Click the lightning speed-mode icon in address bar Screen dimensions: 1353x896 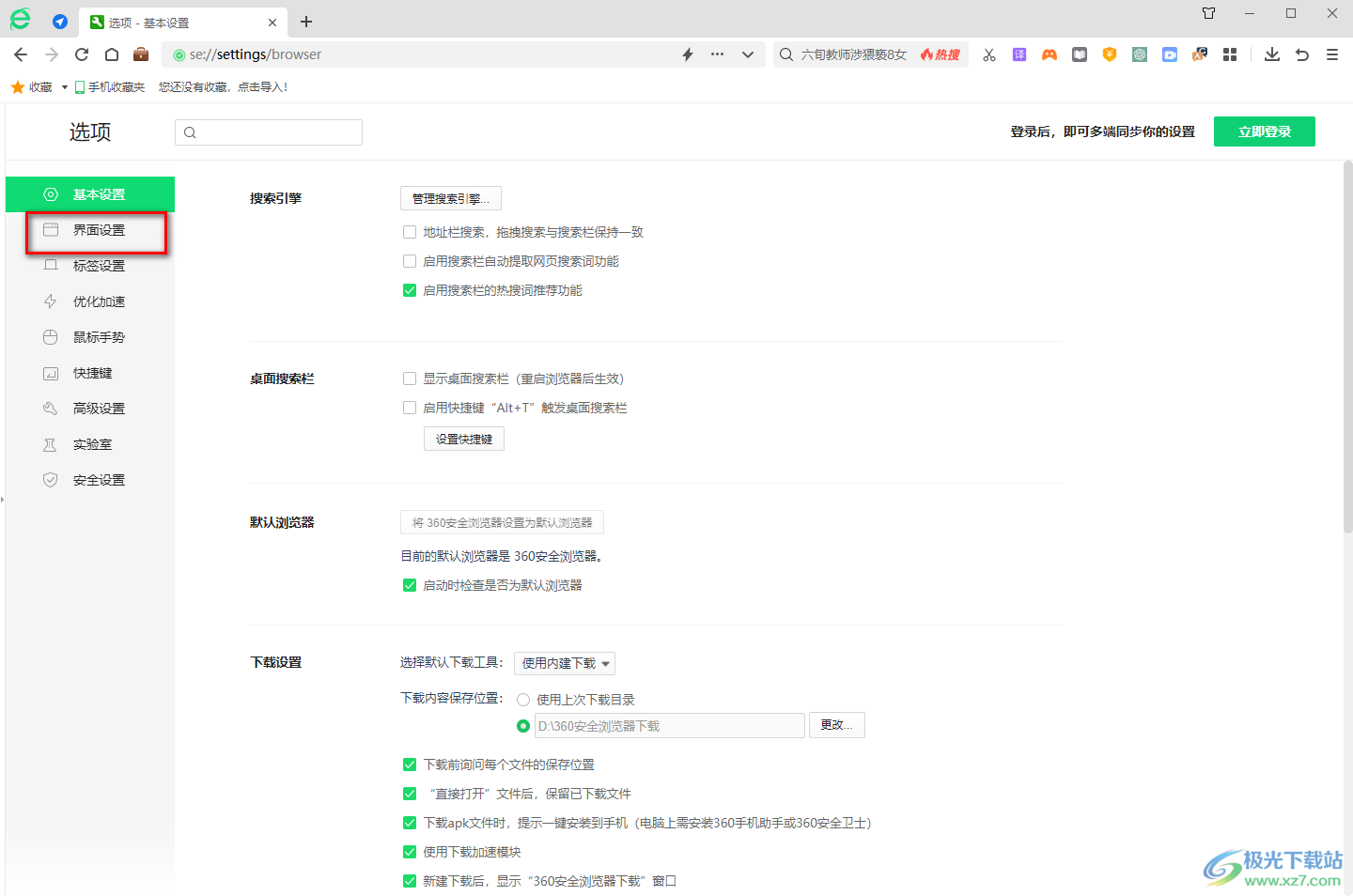(688, 54)
